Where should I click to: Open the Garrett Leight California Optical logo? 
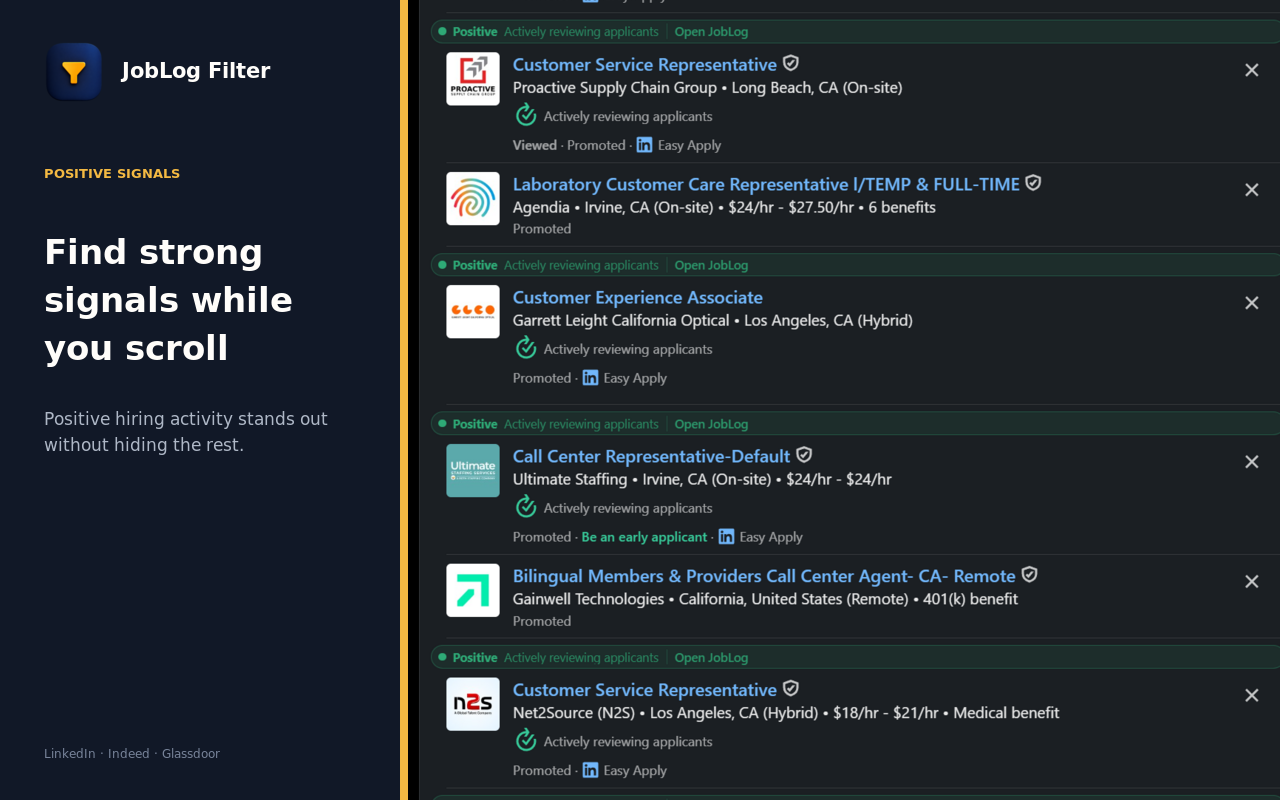(473, 311)
